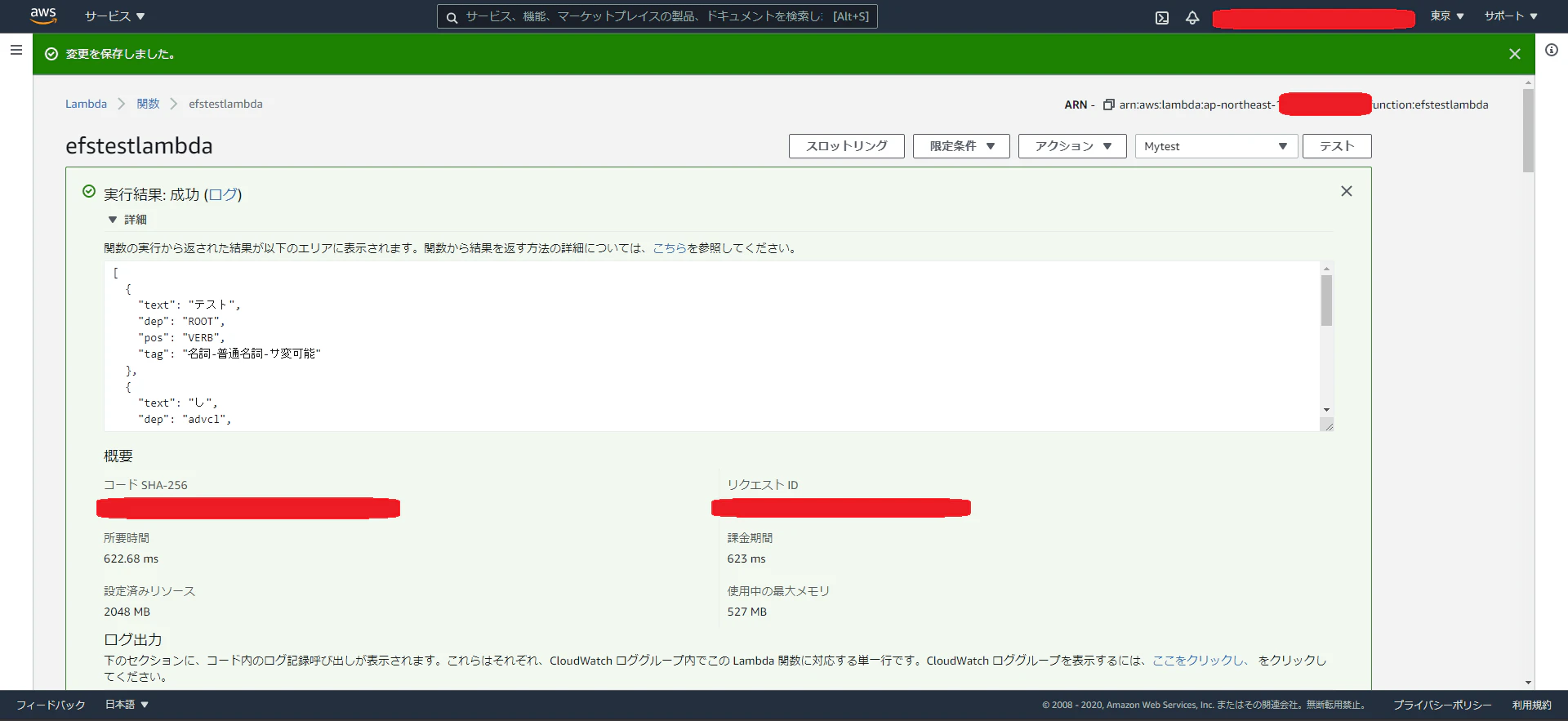
Task: Go to the Lambda breadcrumb
Action: pyautogui.click(x=86, y=104)
